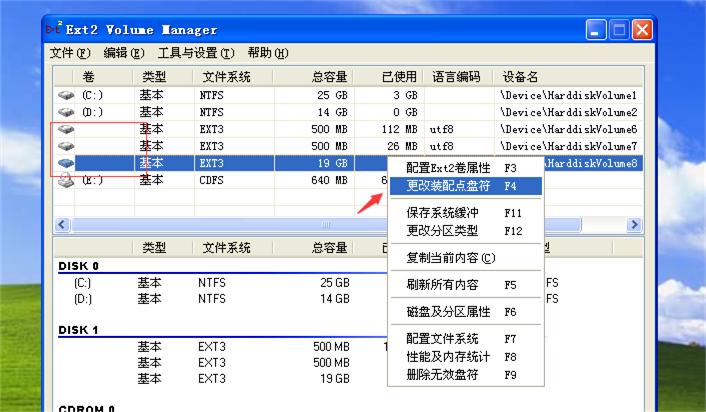Open the 编辑(E) menu

(x=124, y=53)
